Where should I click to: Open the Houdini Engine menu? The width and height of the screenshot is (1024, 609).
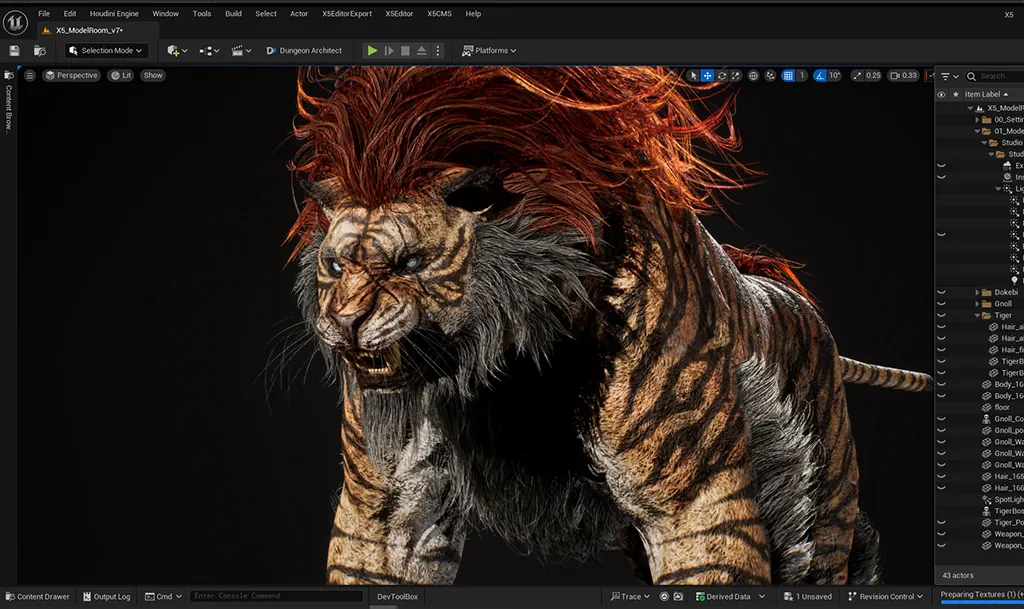[114, 14]
